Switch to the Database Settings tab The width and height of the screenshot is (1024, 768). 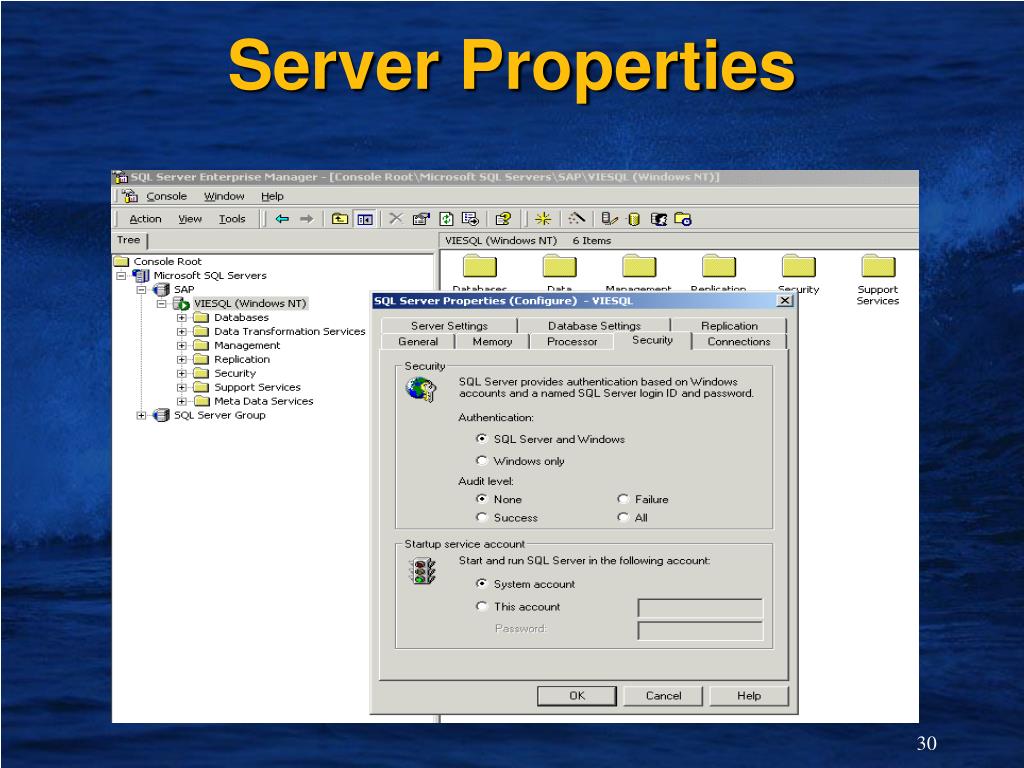click(594, 325)
